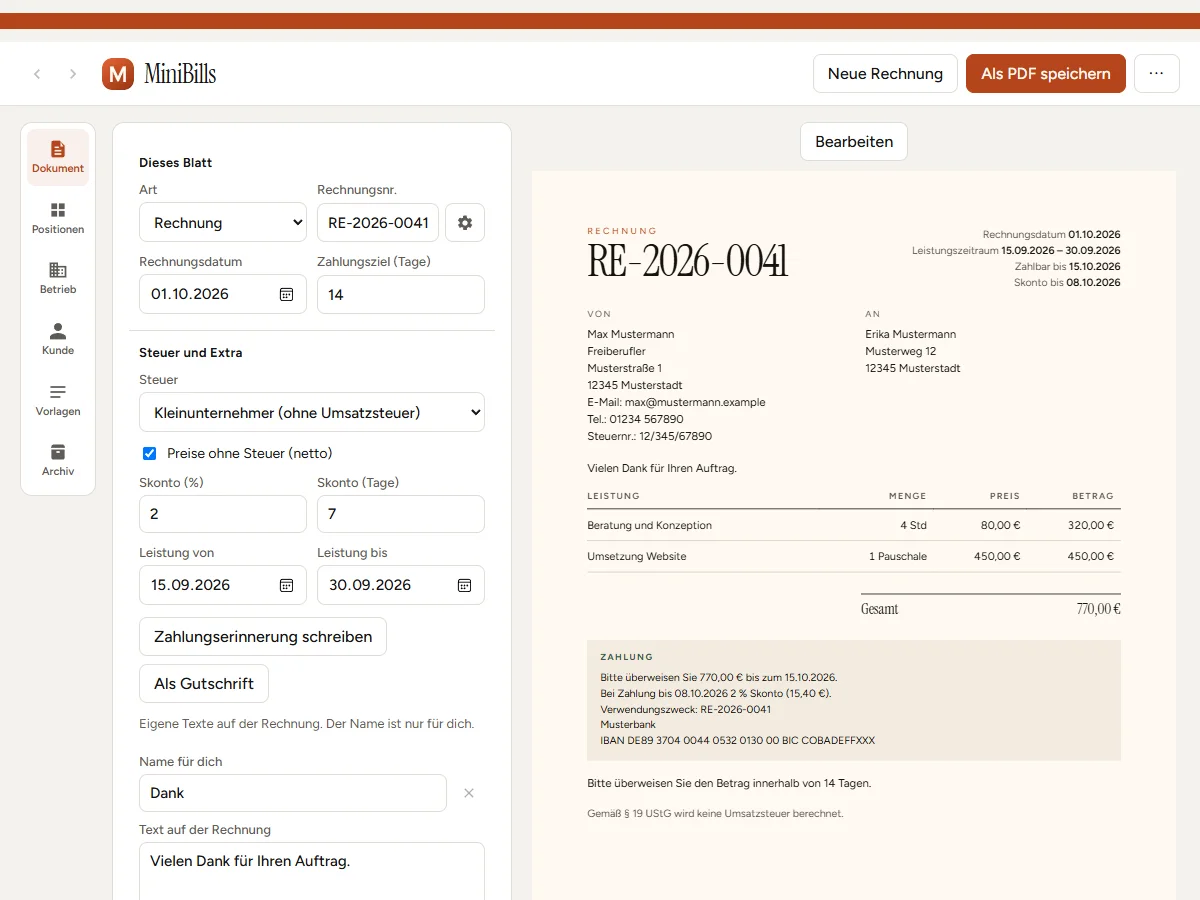This screenshot has width=1200, height=900.
Task: Open the Art dropdown set to Rechnung
Action: (x=223, y=223)
